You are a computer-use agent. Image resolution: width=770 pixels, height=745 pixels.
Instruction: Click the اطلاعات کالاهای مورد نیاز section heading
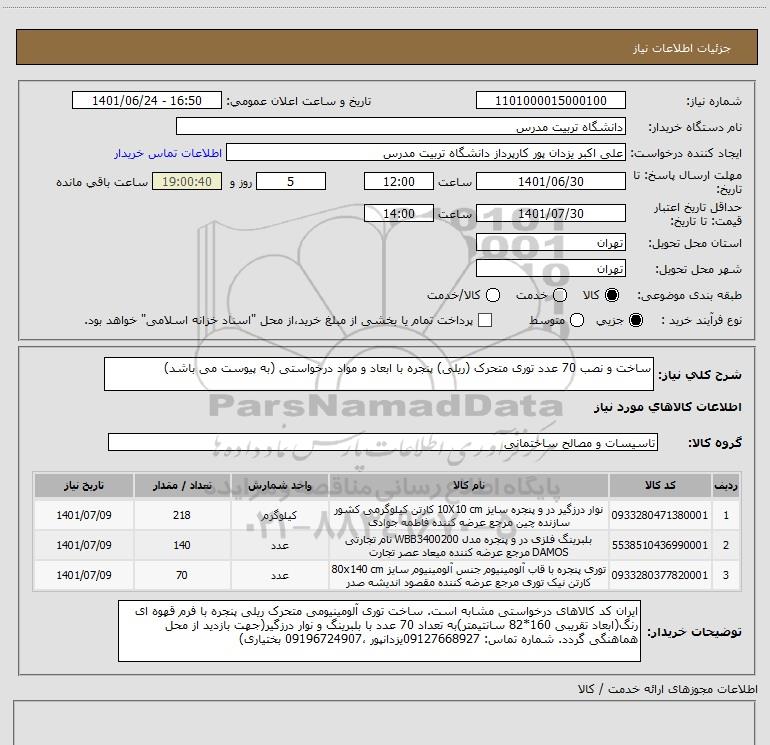coord(668,407)
